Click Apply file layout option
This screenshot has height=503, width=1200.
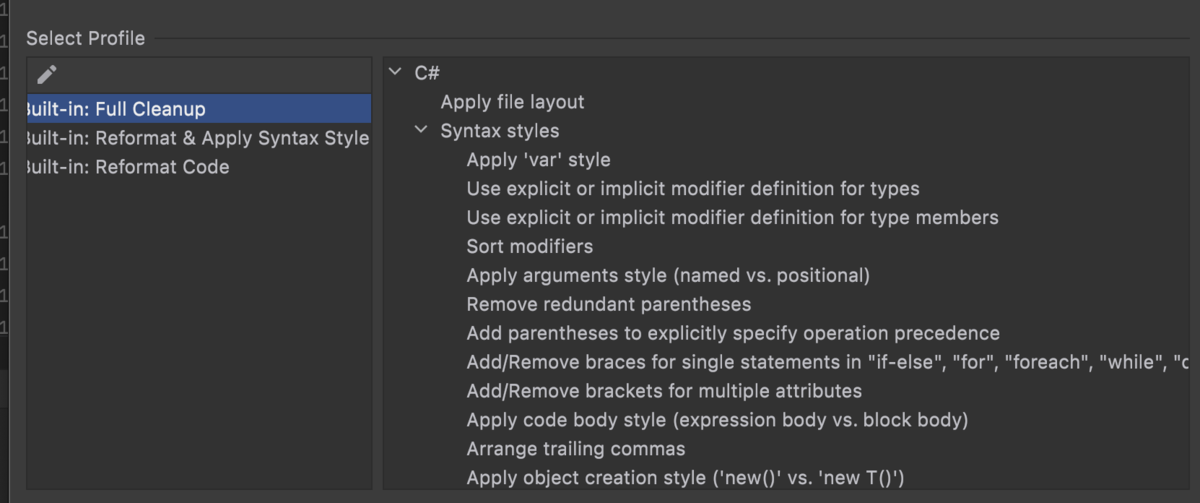coord(512,102)
